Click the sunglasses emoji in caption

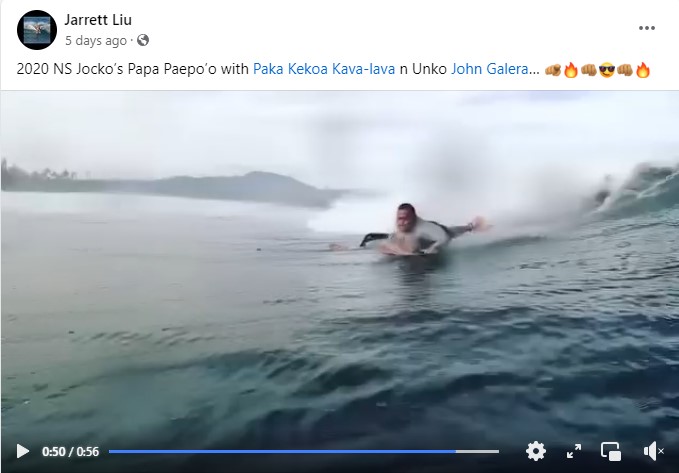(606, 69)
